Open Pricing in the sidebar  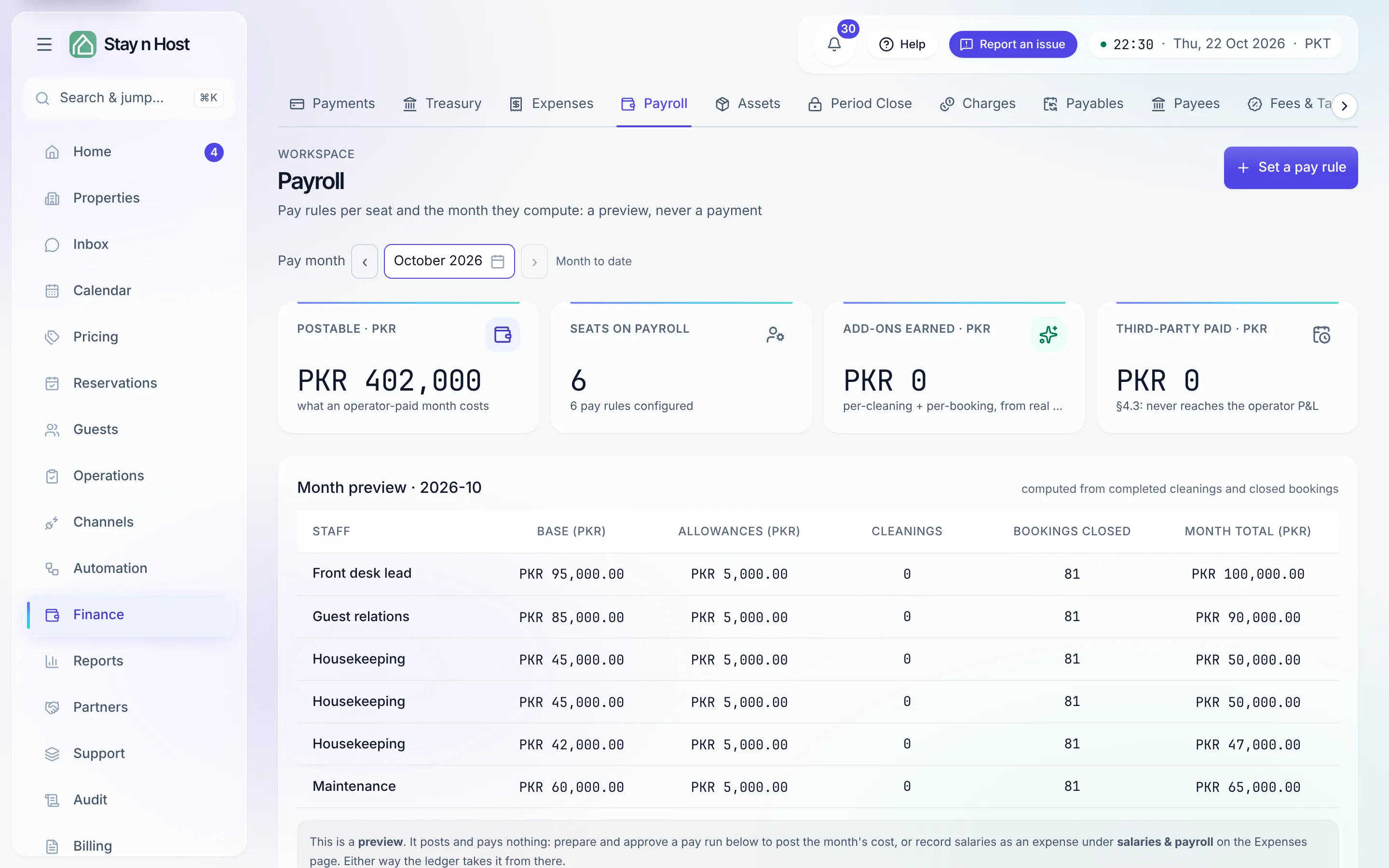[129, 337]
